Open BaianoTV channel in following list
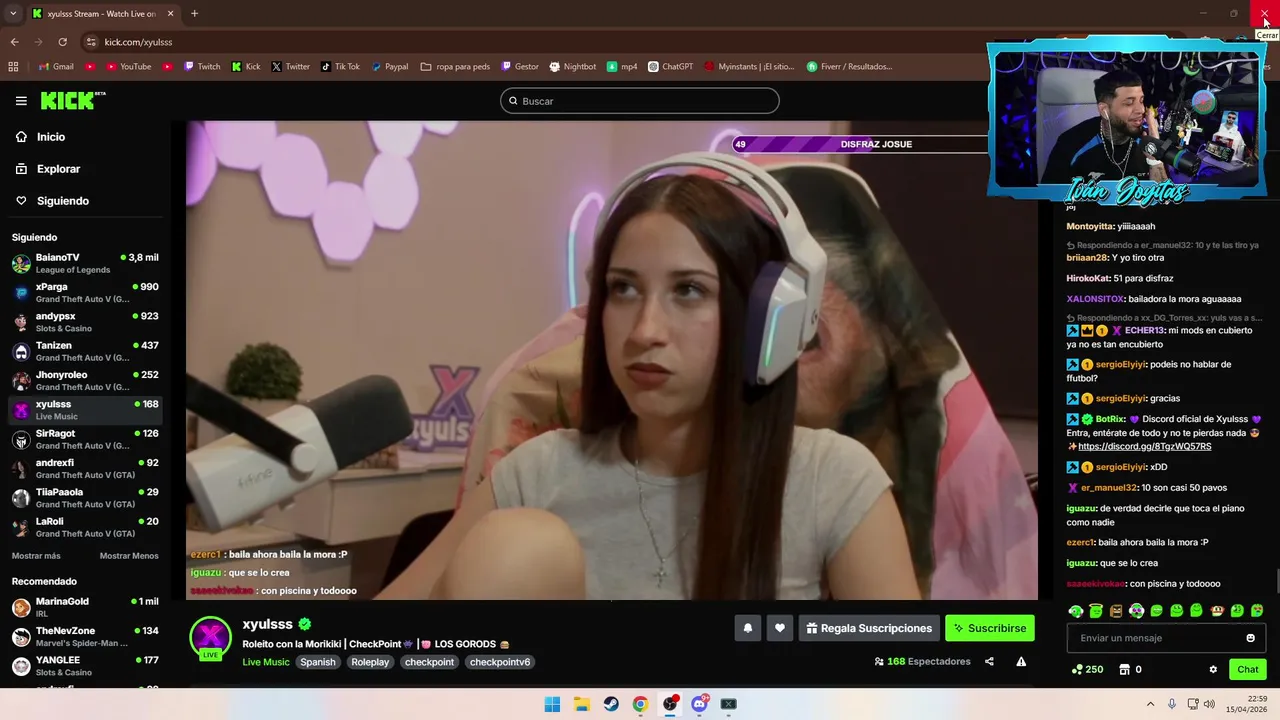The height and width of the screenshot is (720, 1280). point(85,263)
